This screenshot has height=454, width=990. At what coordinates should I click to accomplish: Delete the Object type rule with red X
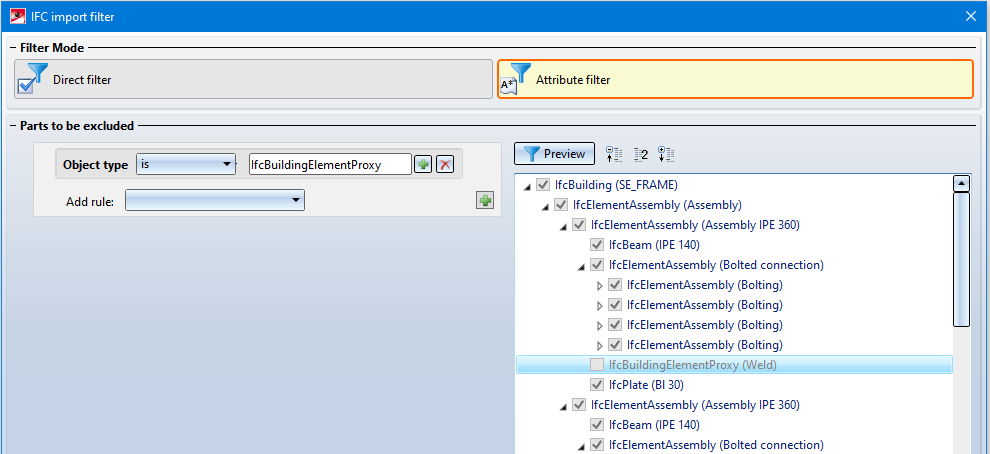coord(445,165)
